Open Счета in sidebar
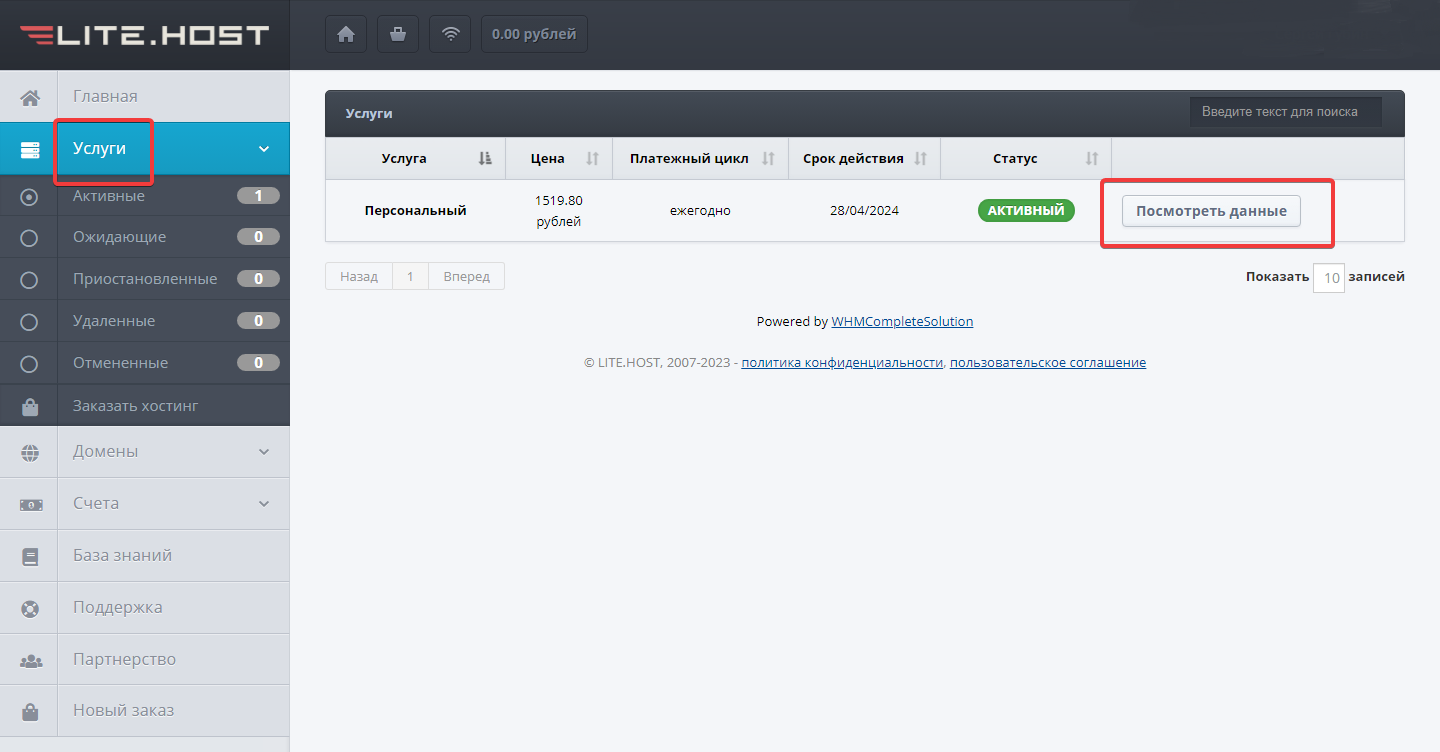Viewport: 1440px width, 752px height. click(145, 503)
